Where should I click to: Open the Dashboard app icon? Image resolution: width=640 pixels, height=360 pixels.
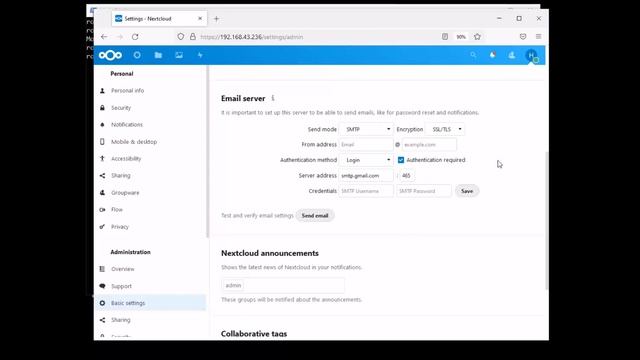[137, 55]
